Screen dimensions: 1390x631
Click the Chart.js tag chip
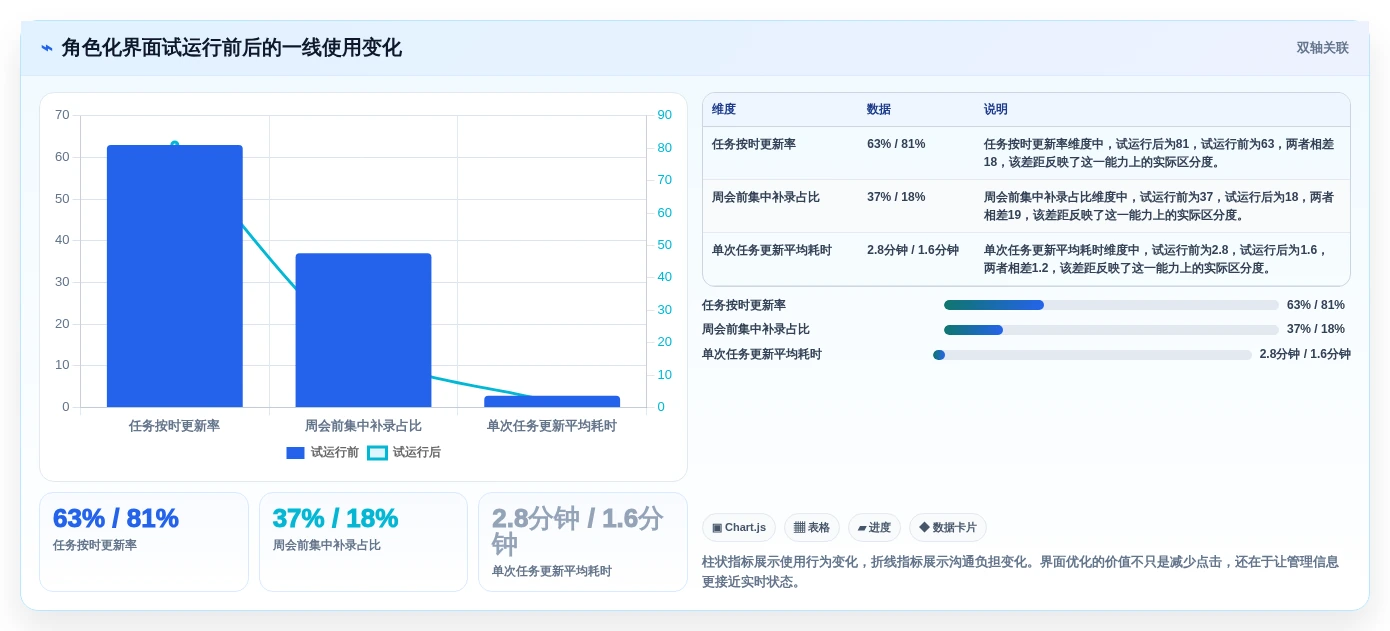pyautogui.click(x=739, y=528)
